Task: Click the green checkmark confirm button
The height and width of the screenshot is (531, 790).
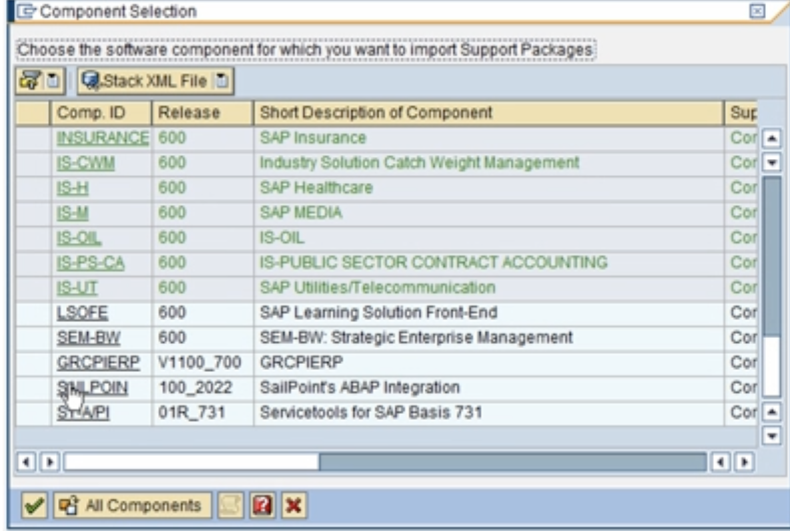Action: click(34, 505)
